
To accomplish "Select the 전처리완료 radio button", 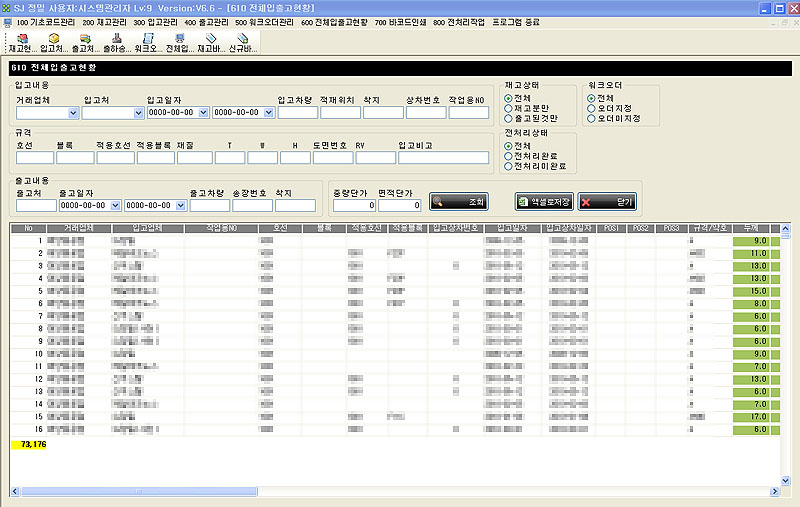I will point(509,156).
